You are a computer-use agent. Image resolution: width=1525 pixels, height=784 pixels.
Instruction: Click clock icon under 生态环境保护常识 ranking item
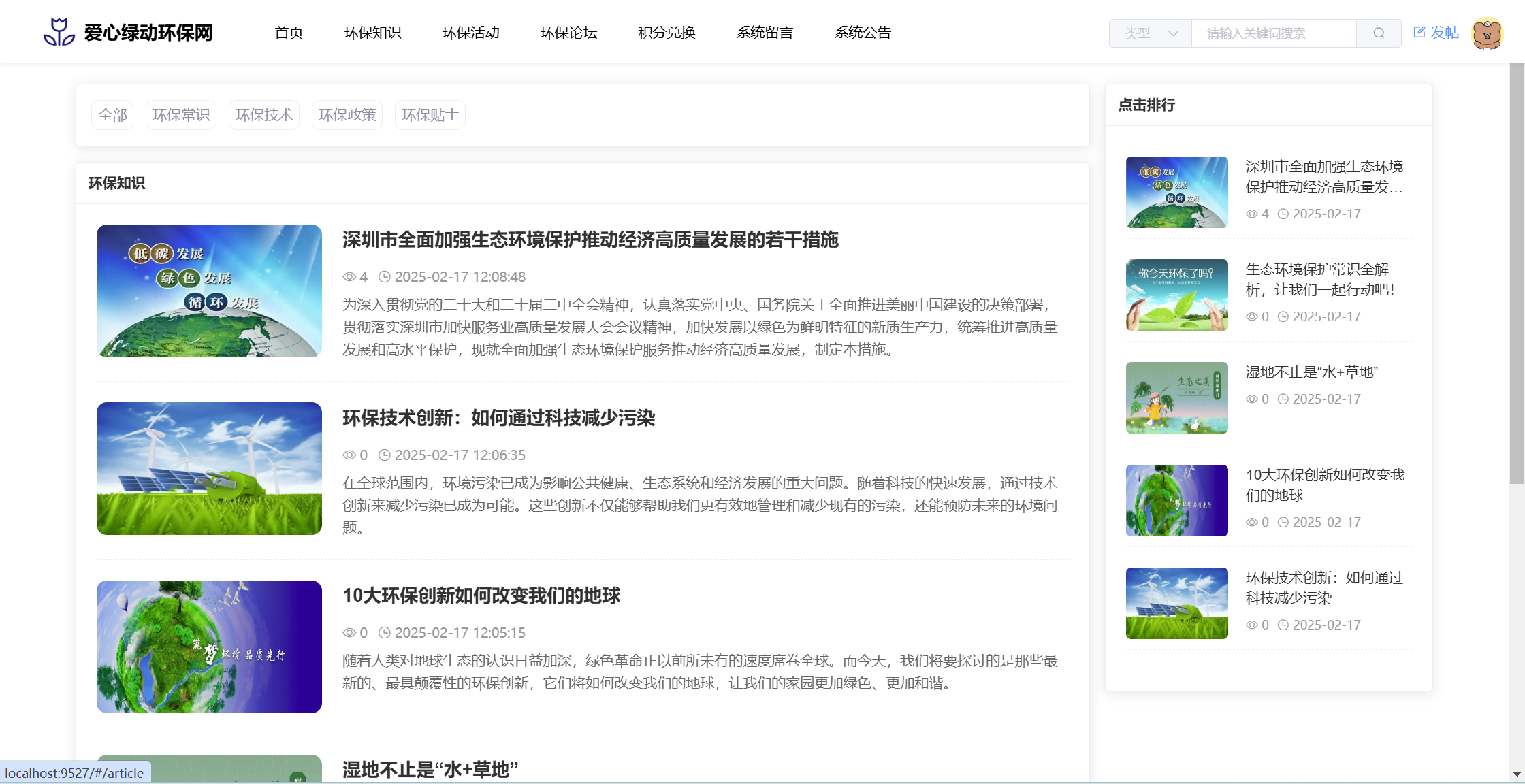[1283, 317]
